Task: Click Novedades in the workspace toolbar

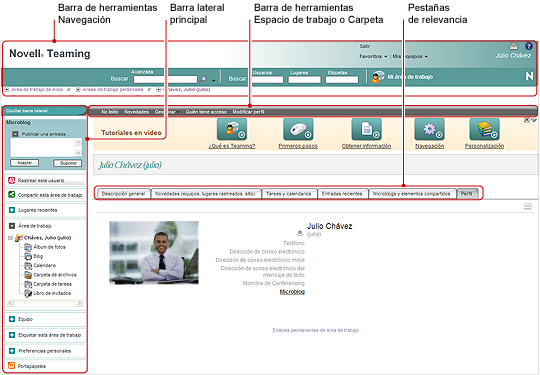Action: pos(137,112)
